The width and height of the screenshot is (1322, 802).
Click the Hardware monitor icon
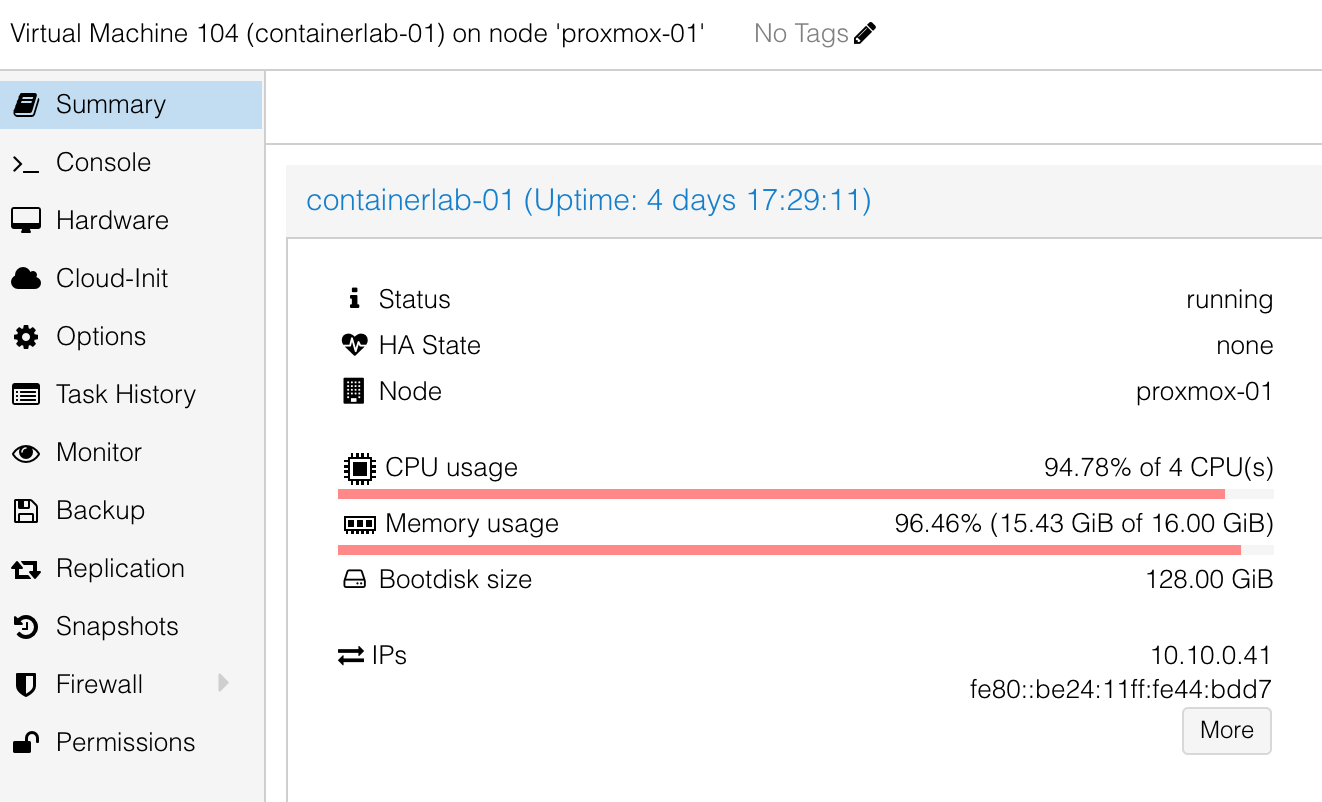click(x=26, y=221)
